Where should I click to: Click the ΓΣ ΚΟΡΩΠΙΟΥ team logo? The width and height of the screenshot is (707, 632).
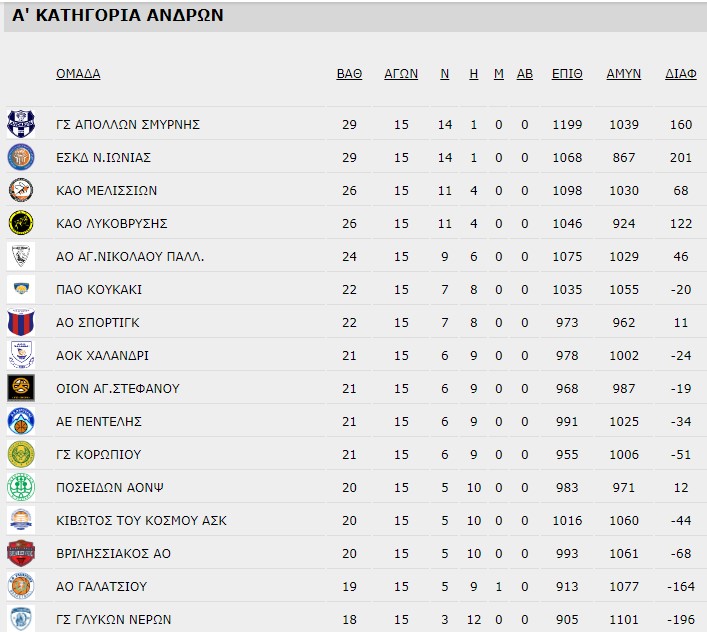pyautogui.click(x=21, y=454)
